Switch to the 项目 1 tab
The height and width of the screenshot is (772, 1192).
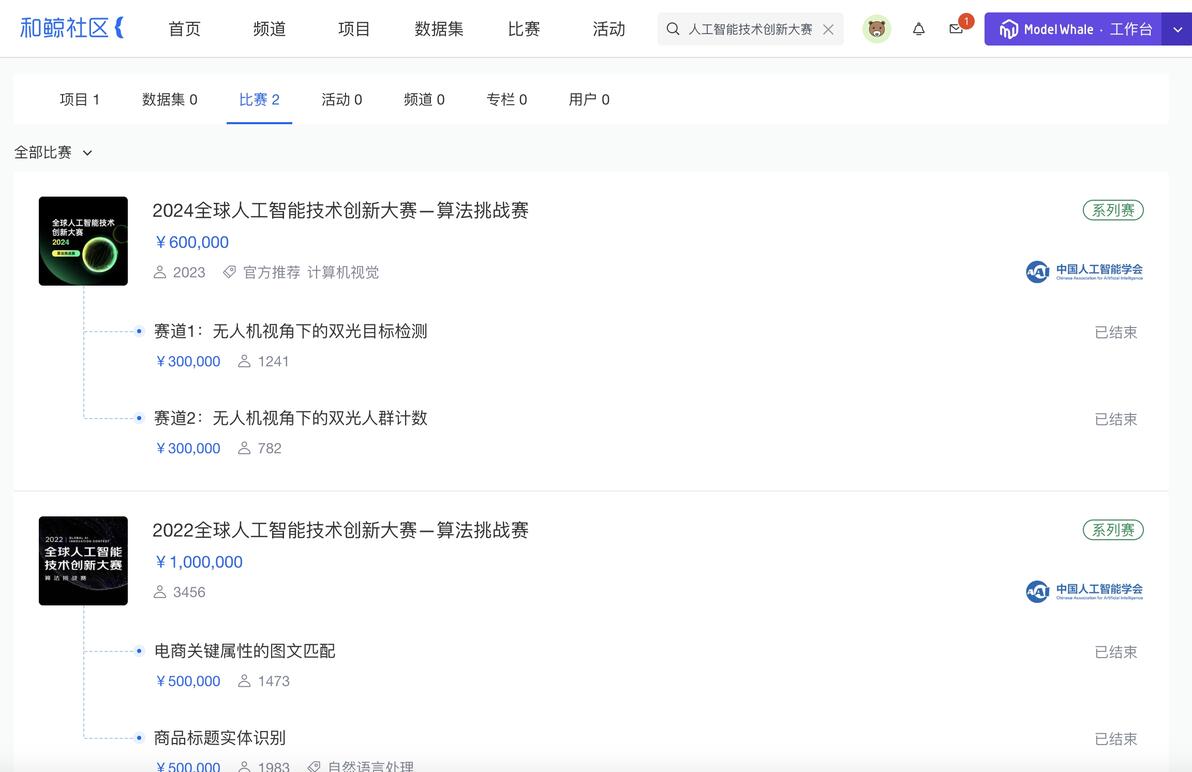coord(79,100)
